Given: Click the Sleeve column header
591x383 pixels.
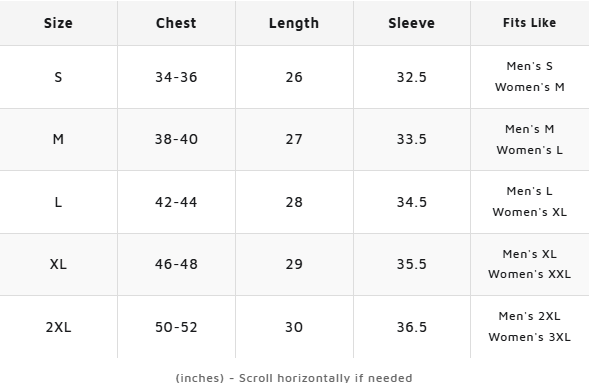Looking at the screenshot, I should [412, 23].
